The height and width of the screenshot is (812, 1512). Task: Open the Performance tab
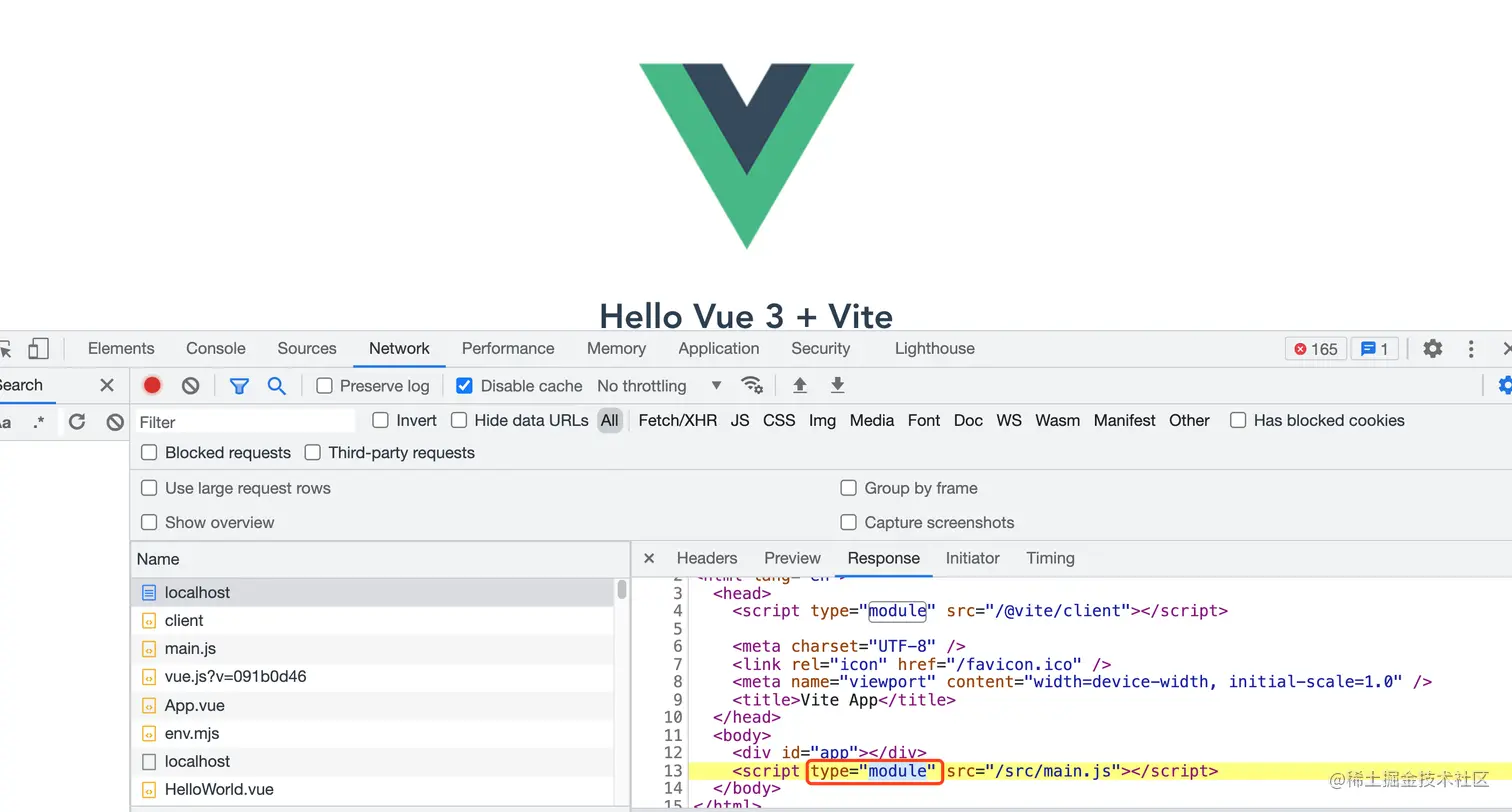(x=508, y=348)
